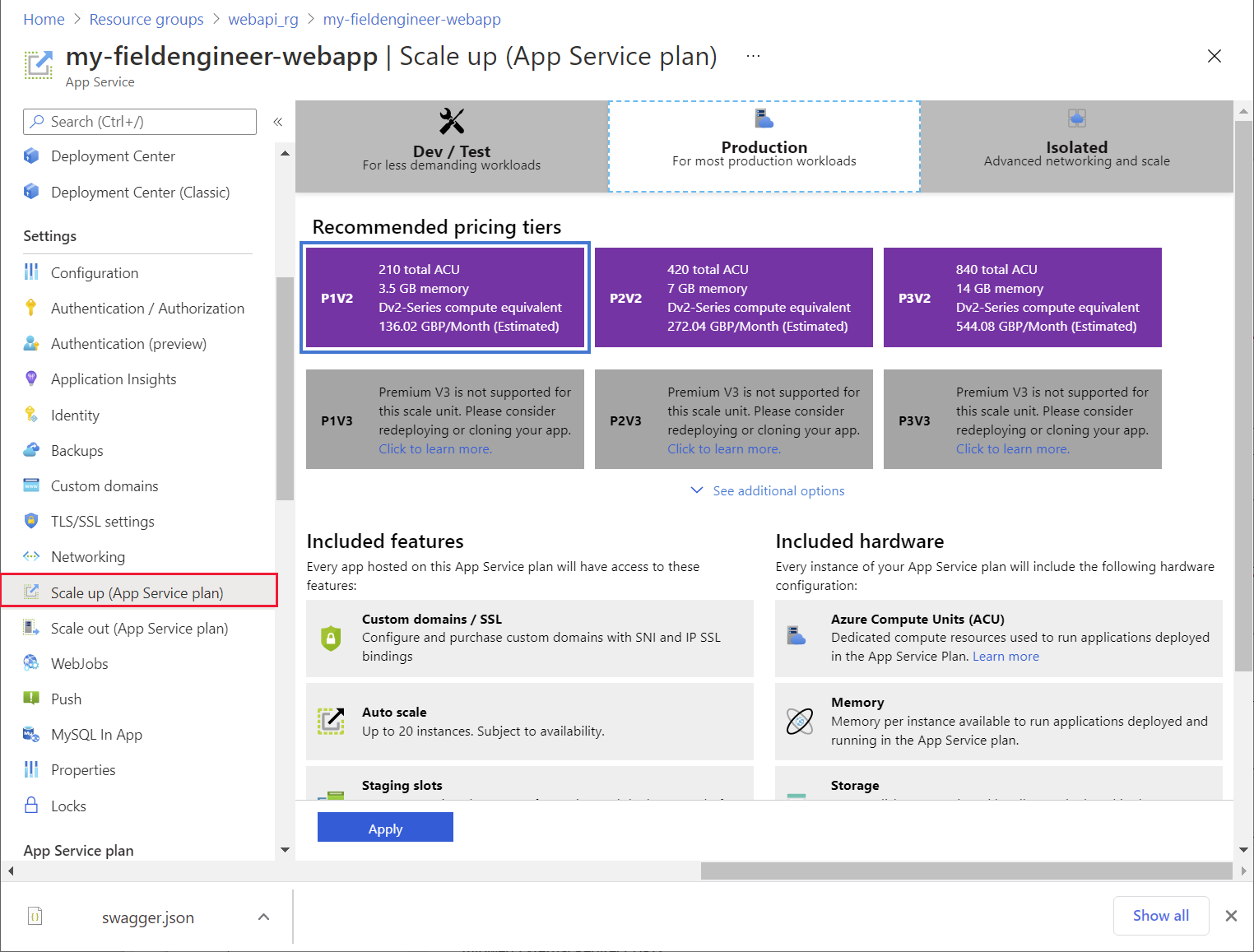Click the sidebar vertical scrollbar thumb
Image resolution: width=1254 pixels, height=952 pixels.
285,388
